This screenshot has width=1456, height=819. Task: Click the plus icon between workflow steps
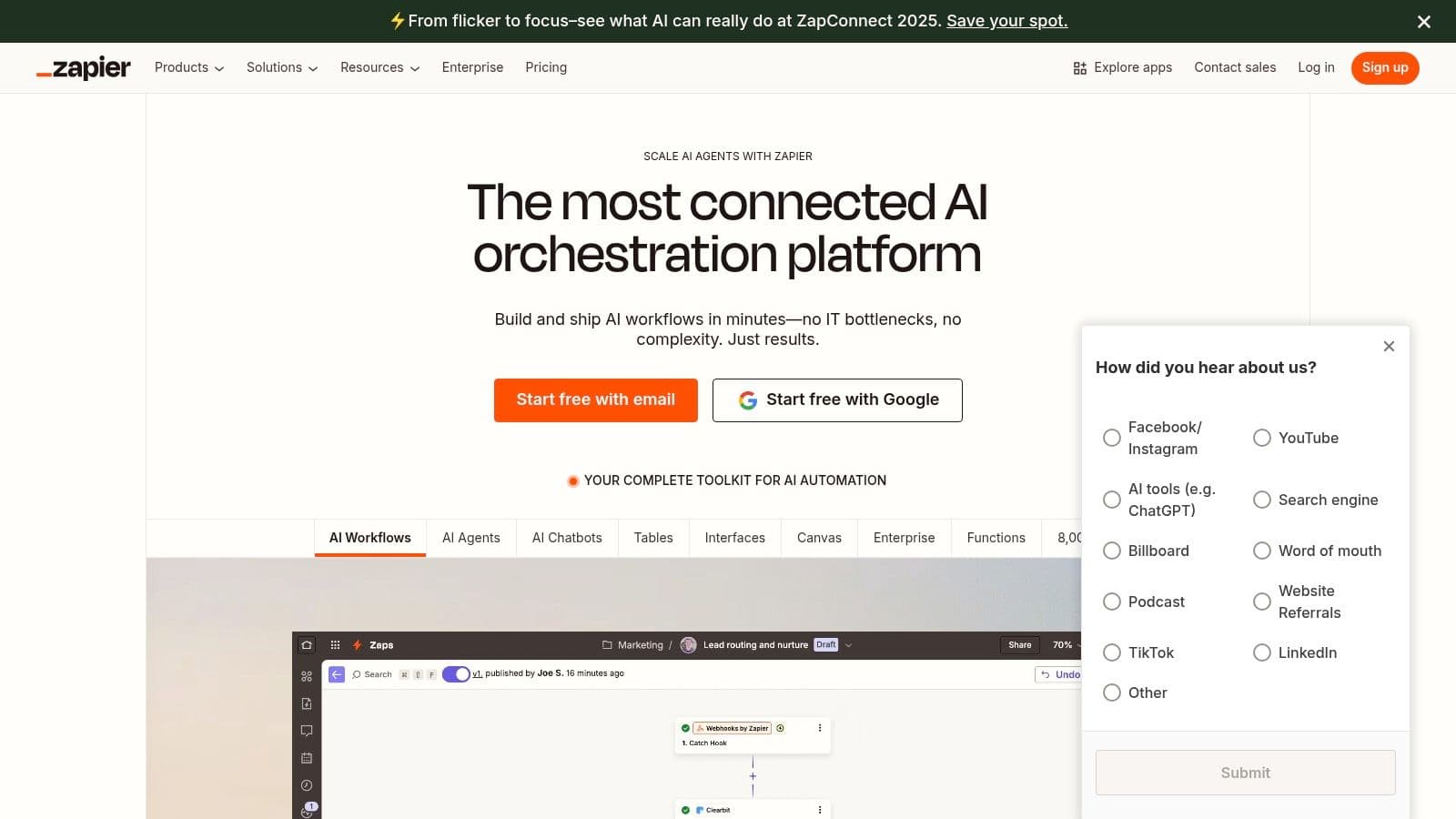tap(753, 776)
